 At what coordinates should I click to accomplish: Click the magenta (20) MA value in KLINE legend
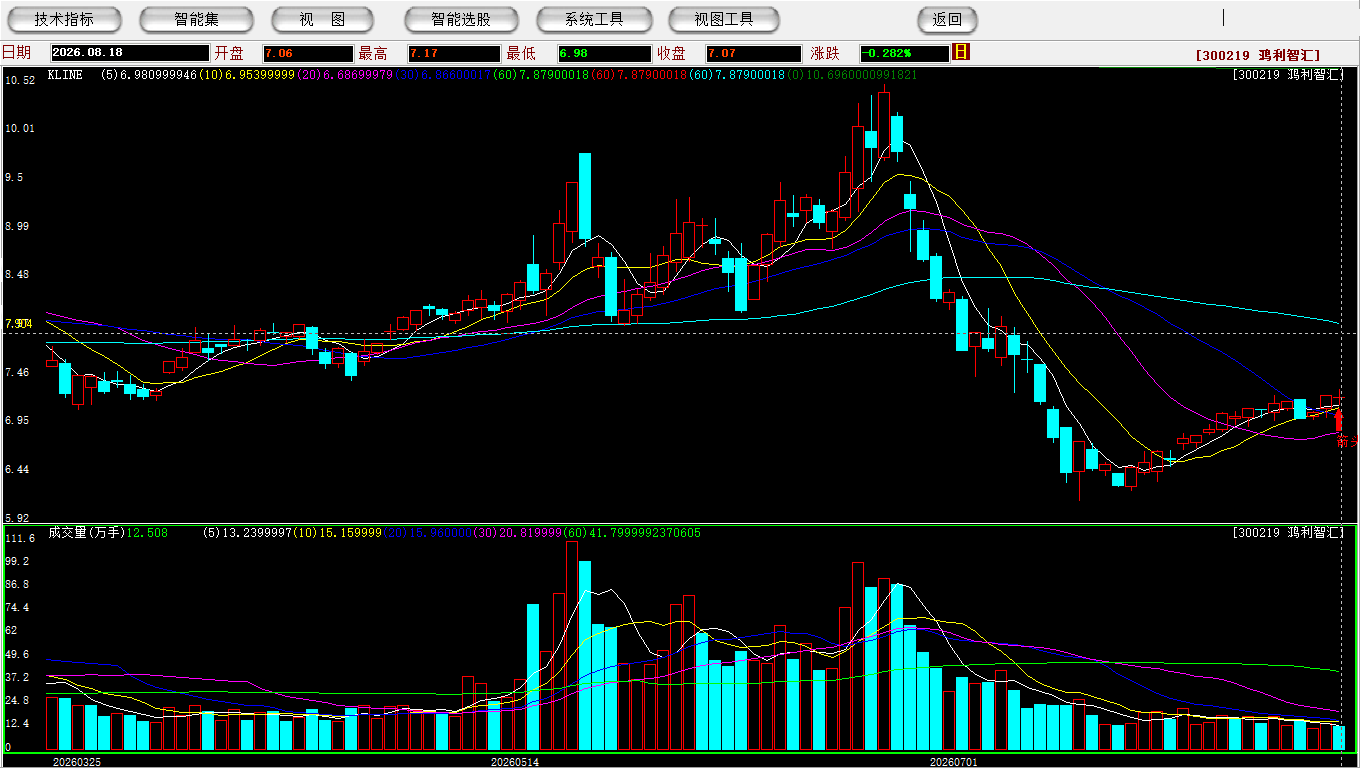[x=346, y=75]
